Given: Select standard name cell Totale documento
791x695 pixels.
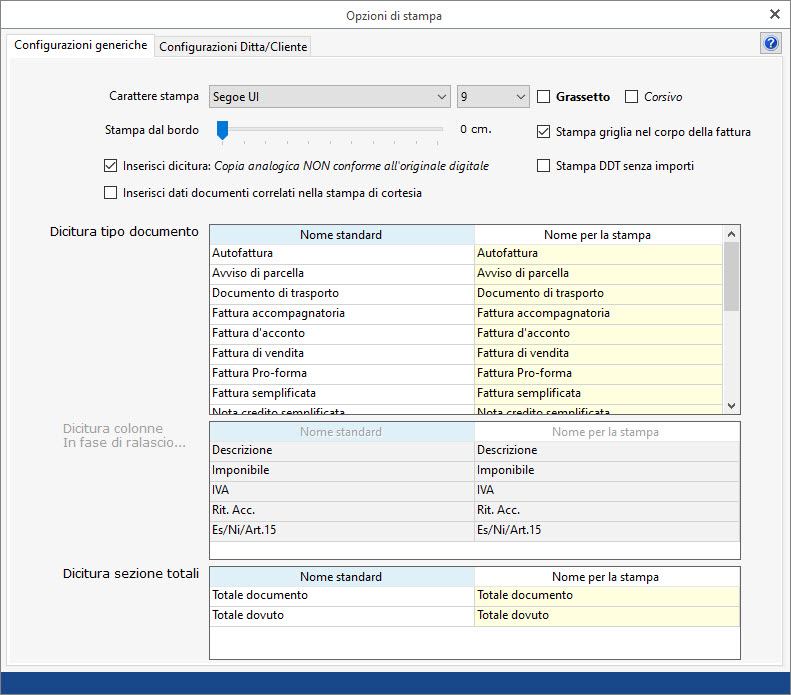Looking at the screenshot, I should 342,595.
